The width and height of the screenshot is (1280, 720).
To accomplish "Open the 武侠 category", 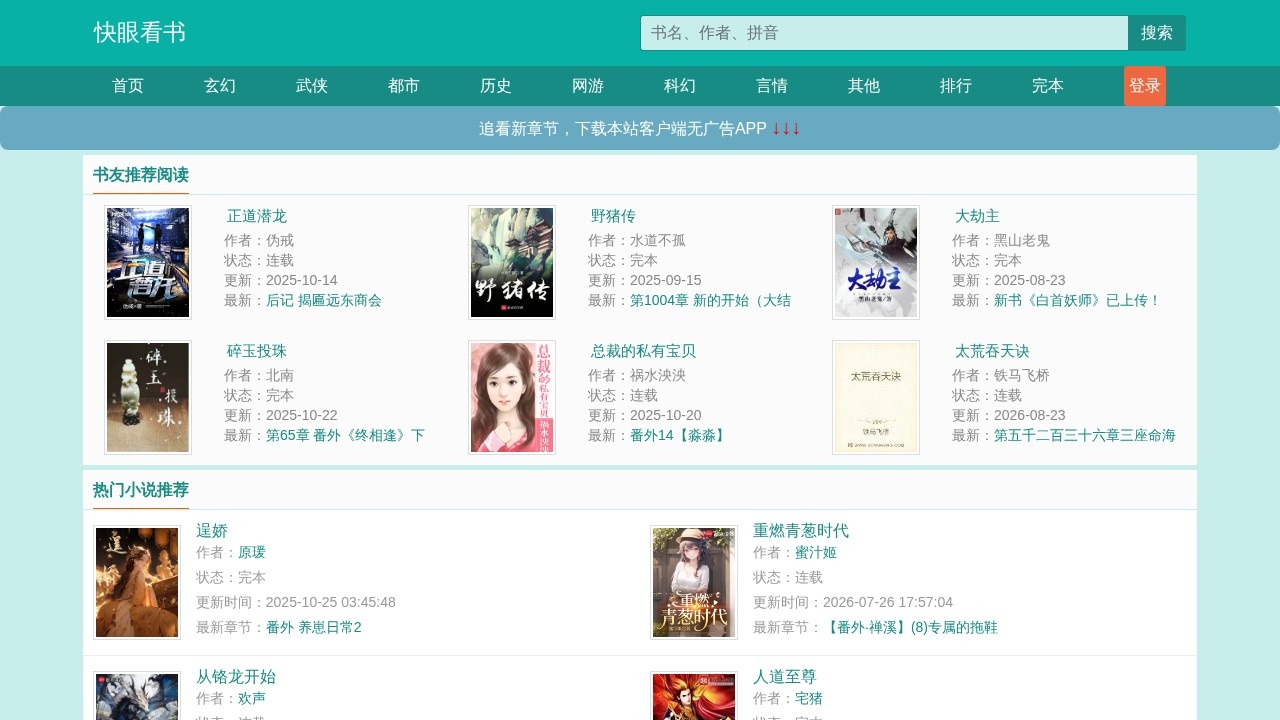I will (x=312, y=86).
